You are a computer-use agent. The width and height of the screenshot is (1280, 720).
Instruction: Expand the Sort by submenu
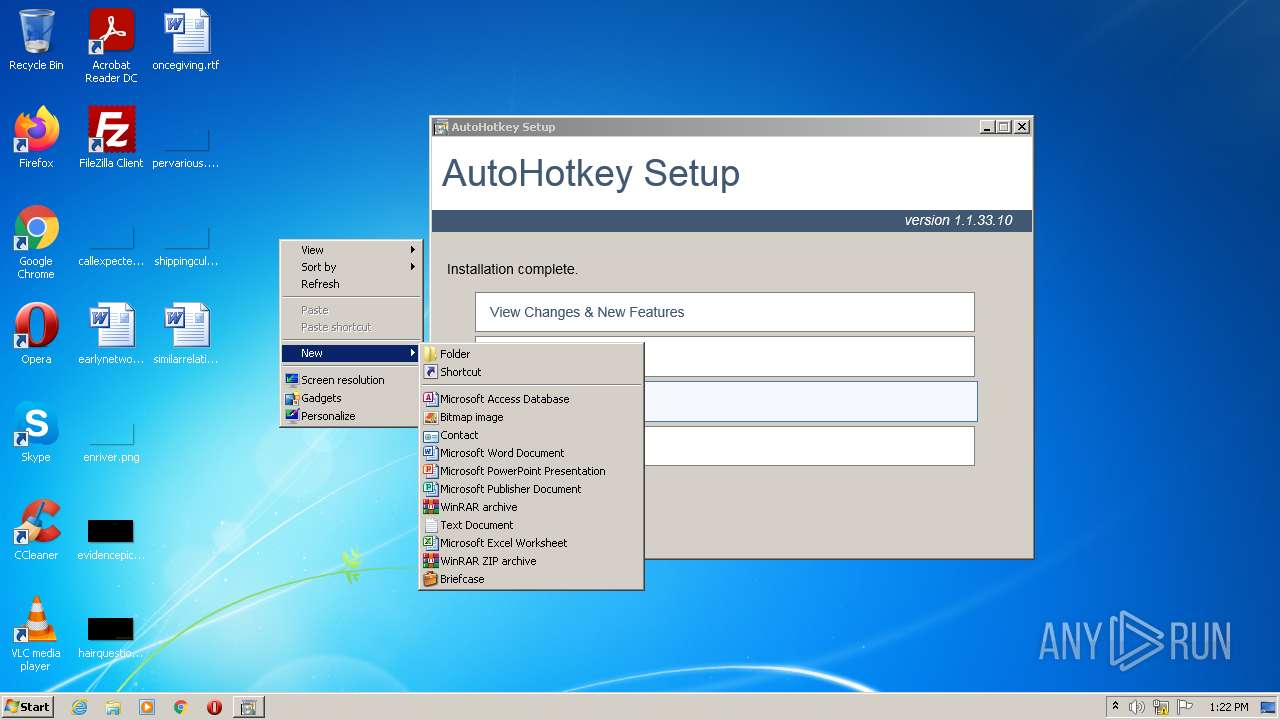(351, 267)
